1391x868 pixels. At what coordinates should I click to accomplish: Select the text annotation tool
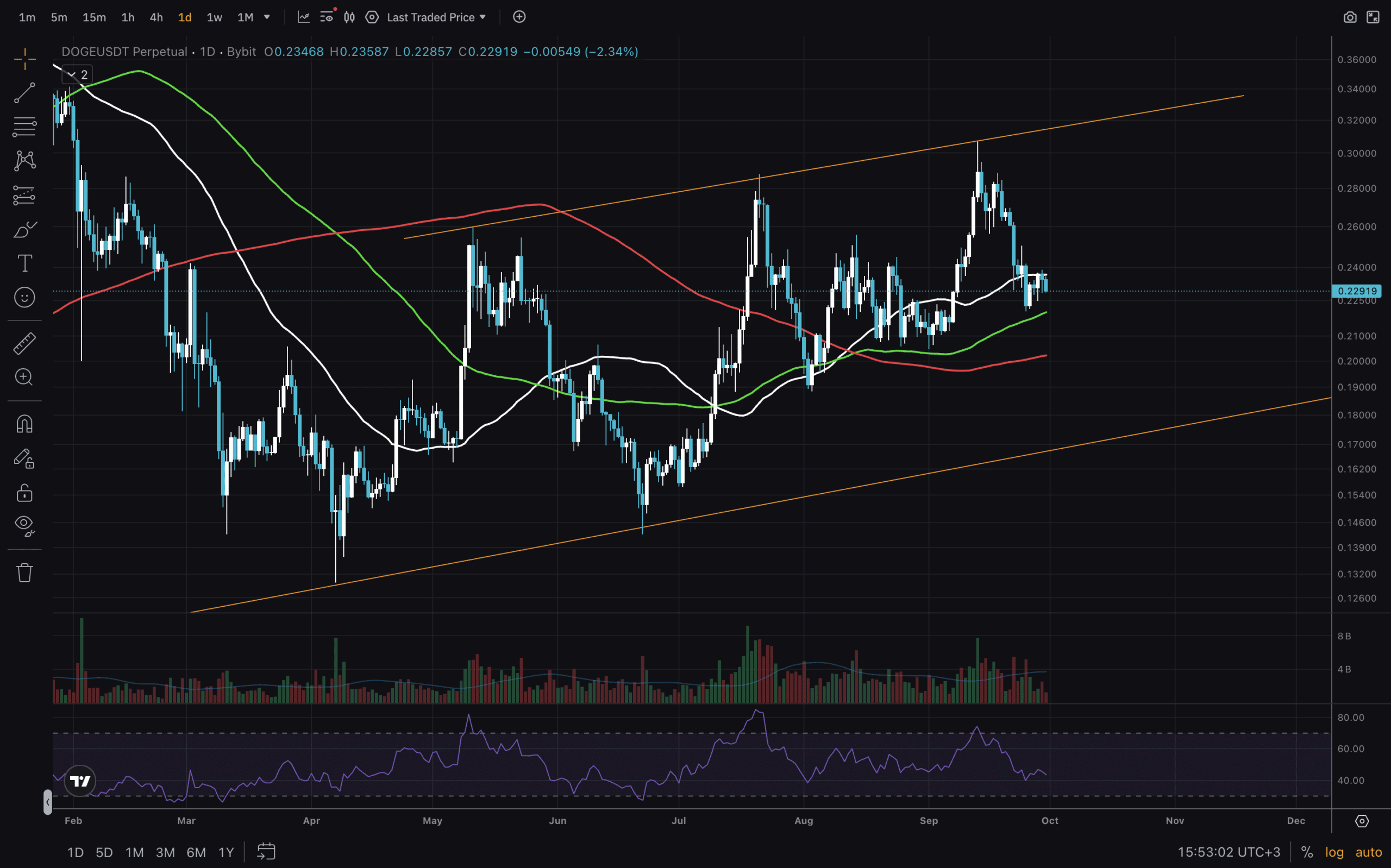pos(24,263)
